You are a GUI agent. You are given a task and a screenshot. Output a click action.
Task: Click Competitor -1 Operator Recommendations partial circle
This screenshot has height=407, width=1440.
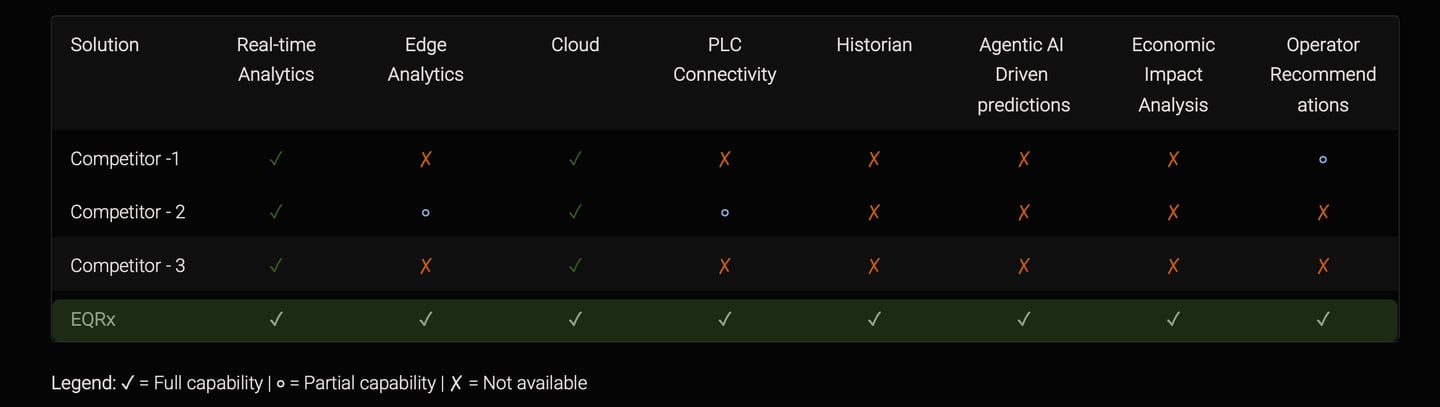click(x=1322, y=159)
